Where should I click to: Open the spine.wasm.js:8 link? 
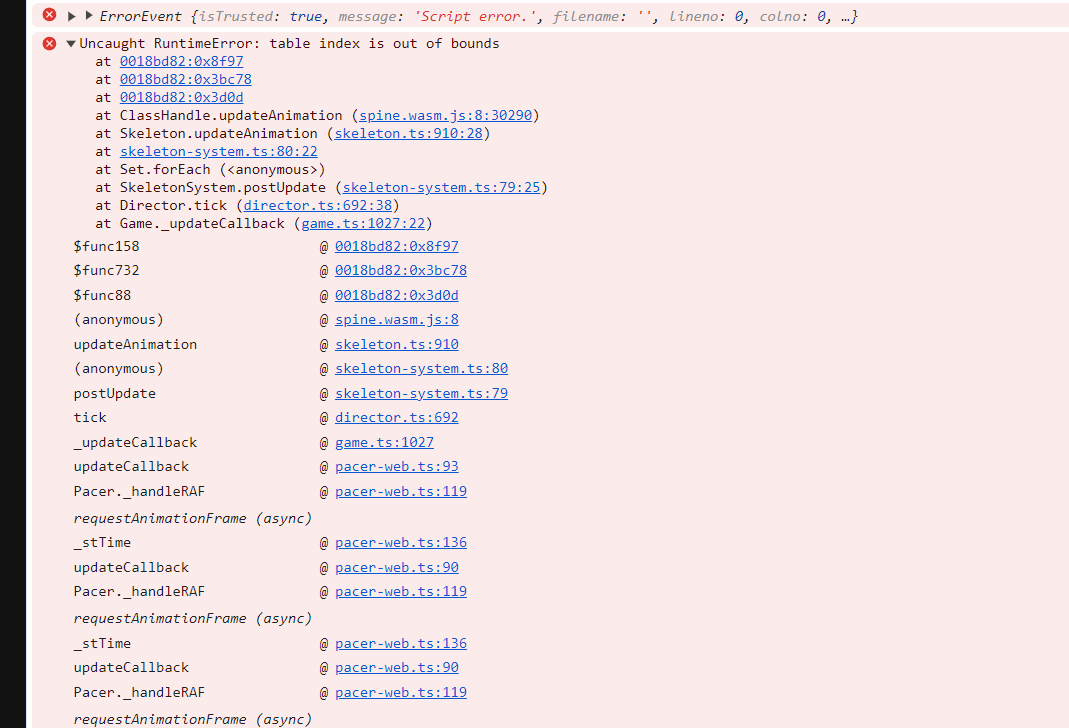397,320
